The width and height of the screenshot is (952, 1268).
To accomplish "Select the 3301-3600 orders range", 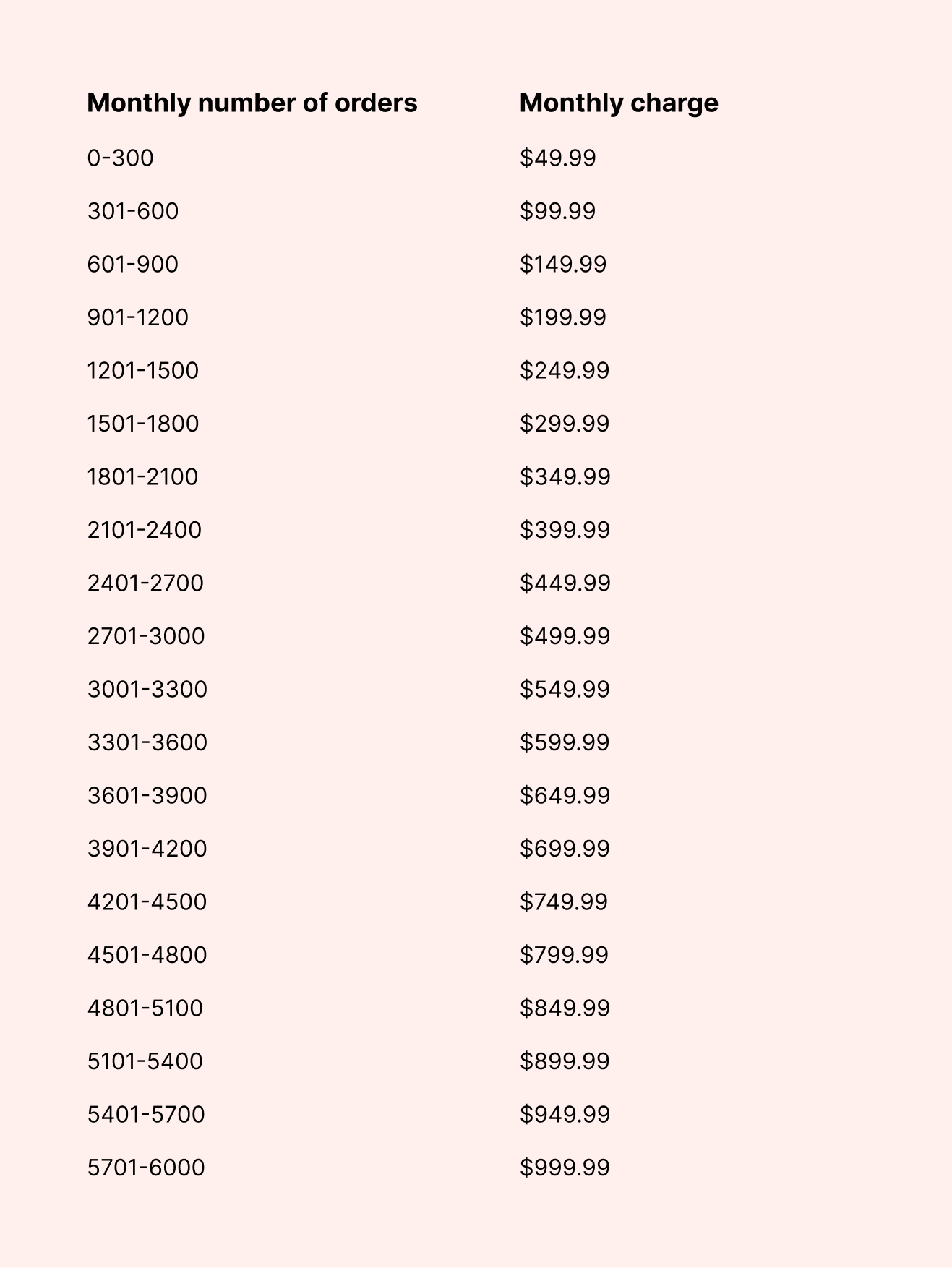I will pyautogui.click(x=147, y=742).
